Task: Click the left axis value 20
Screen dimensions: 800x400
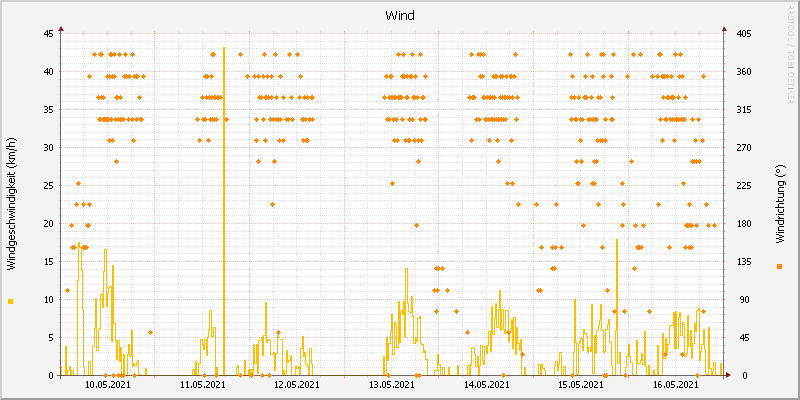Action: tap(48, 224)
